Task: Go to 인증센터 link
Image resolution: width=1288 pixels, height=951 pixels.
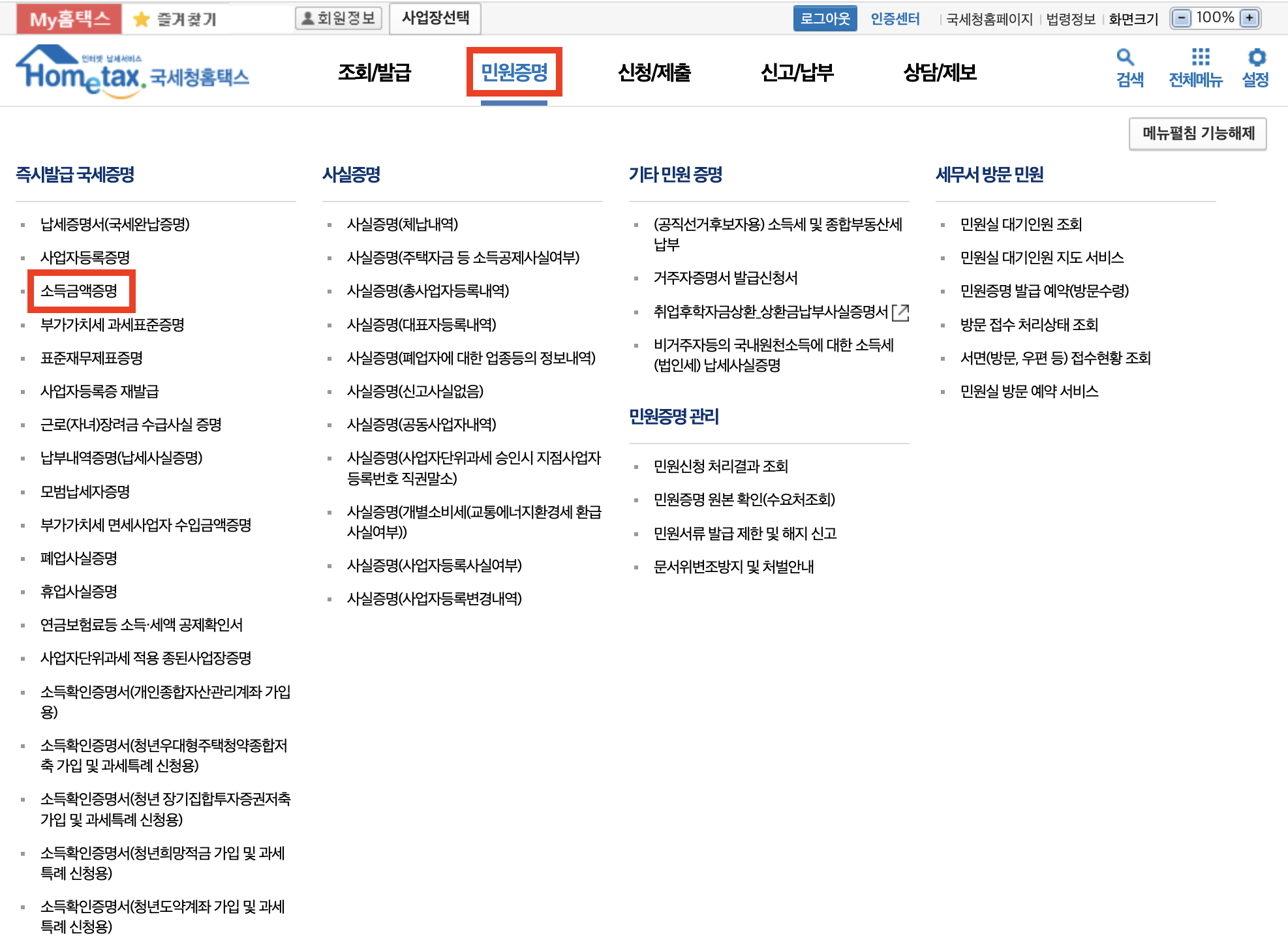Action: [895, 19]
